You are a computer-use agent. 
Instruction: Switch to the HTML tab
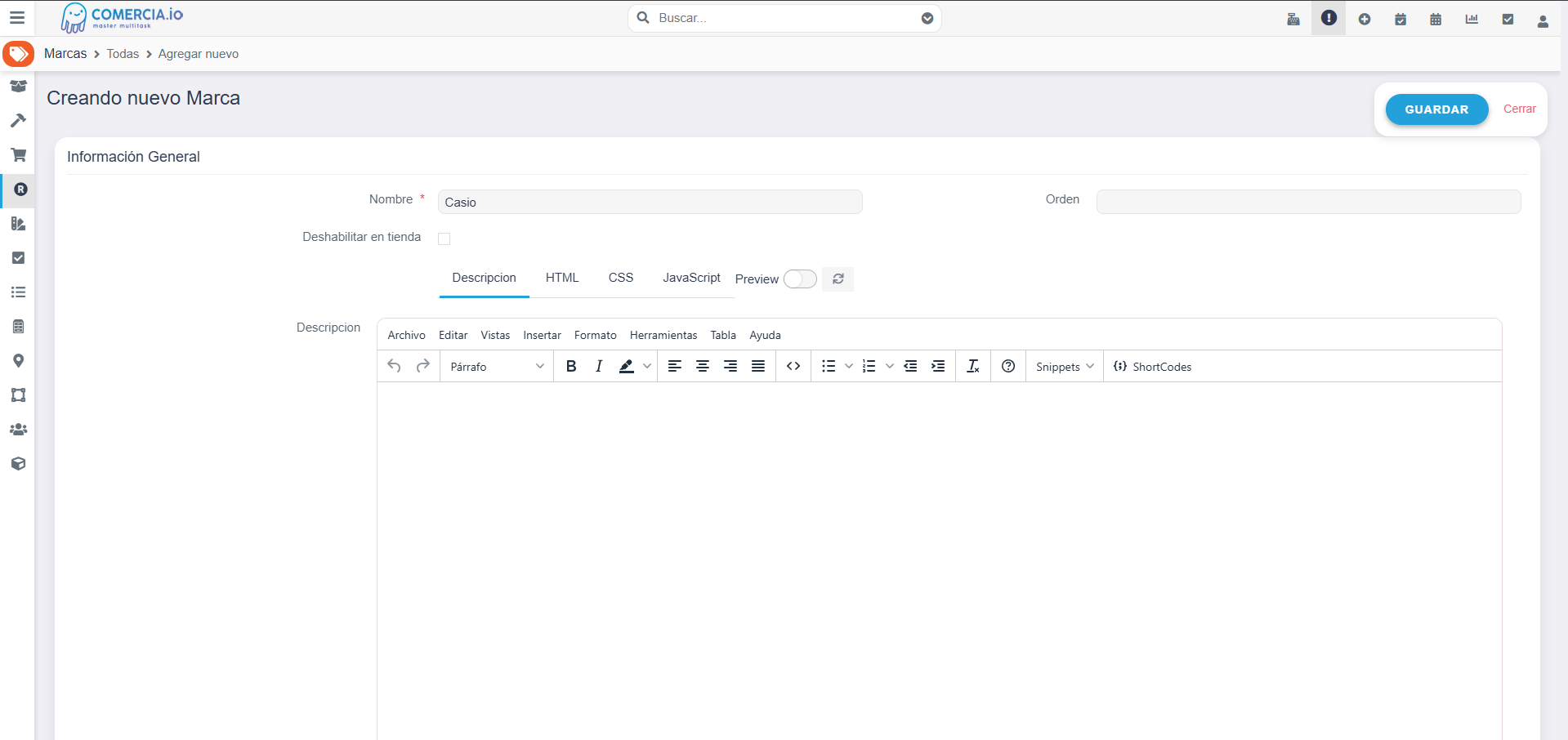(562, 278)
